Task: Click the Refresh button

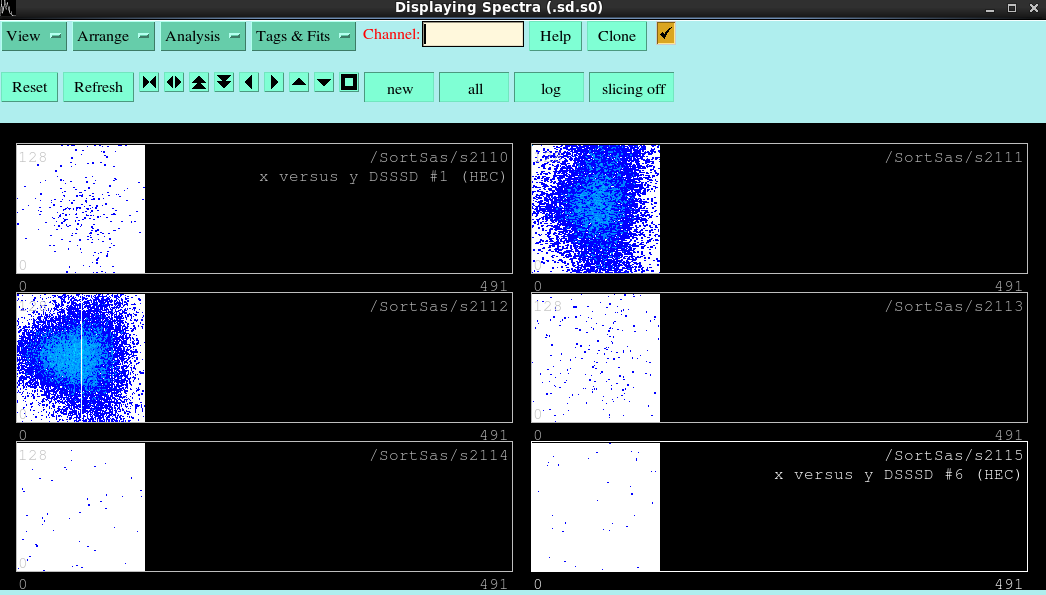Action: [x=98, y=87]
